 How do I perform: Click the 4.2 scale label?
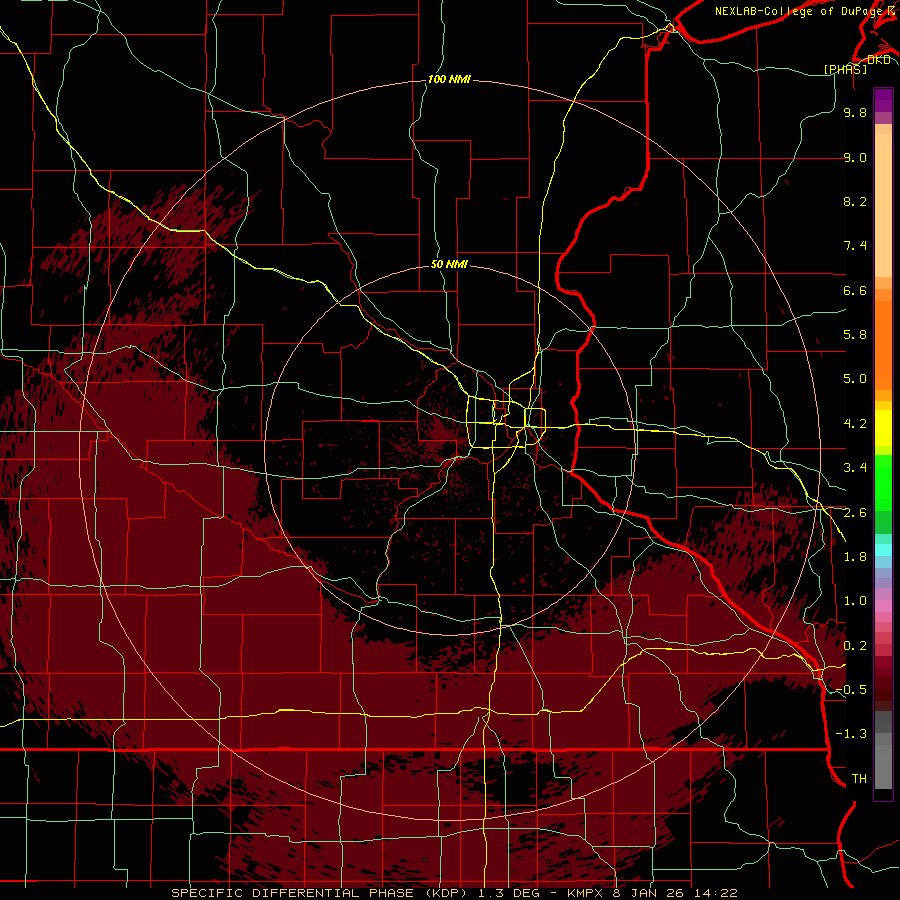tap(855, 424)
